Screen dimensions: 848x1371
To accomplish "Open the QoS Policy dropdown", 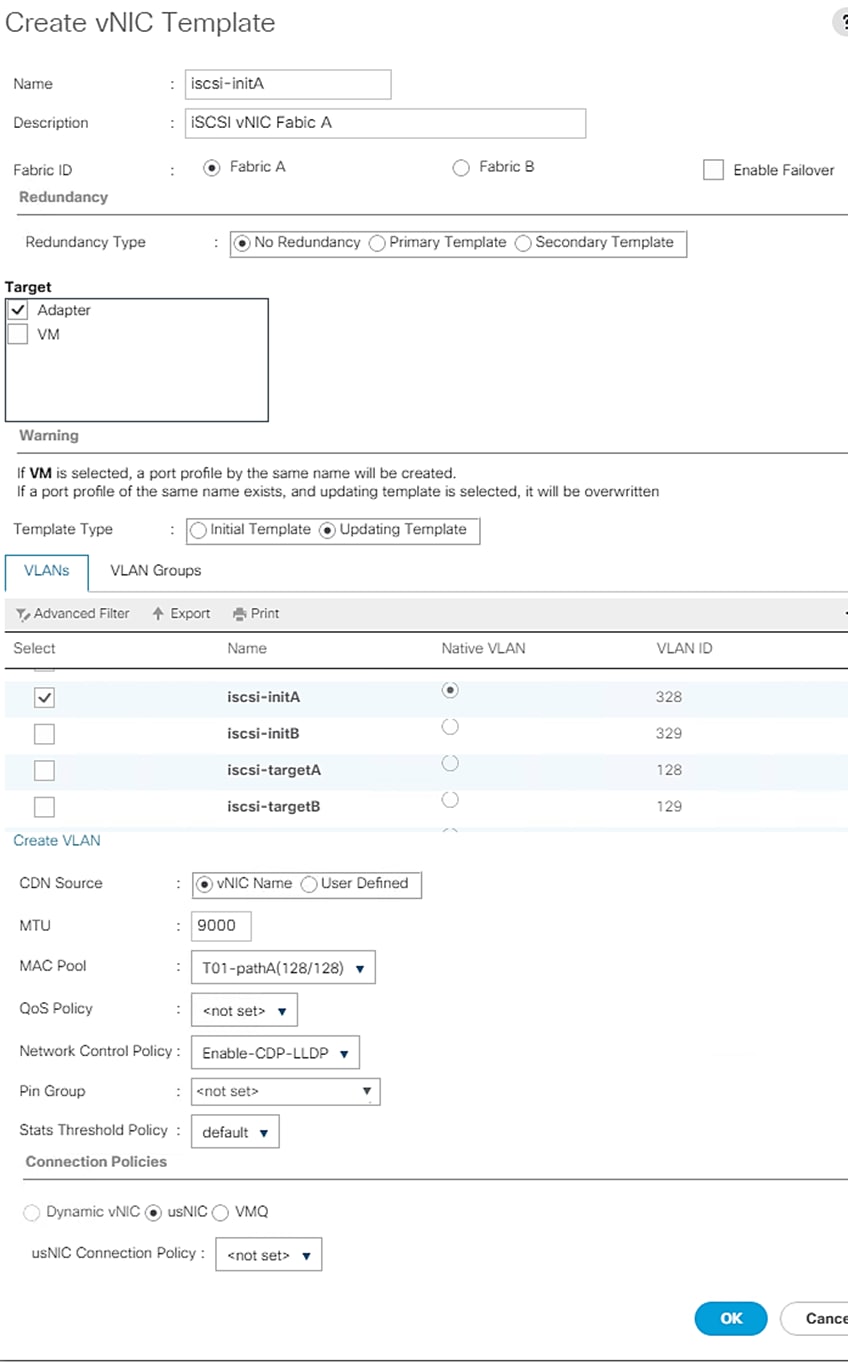I will (x=244, y=1011).
